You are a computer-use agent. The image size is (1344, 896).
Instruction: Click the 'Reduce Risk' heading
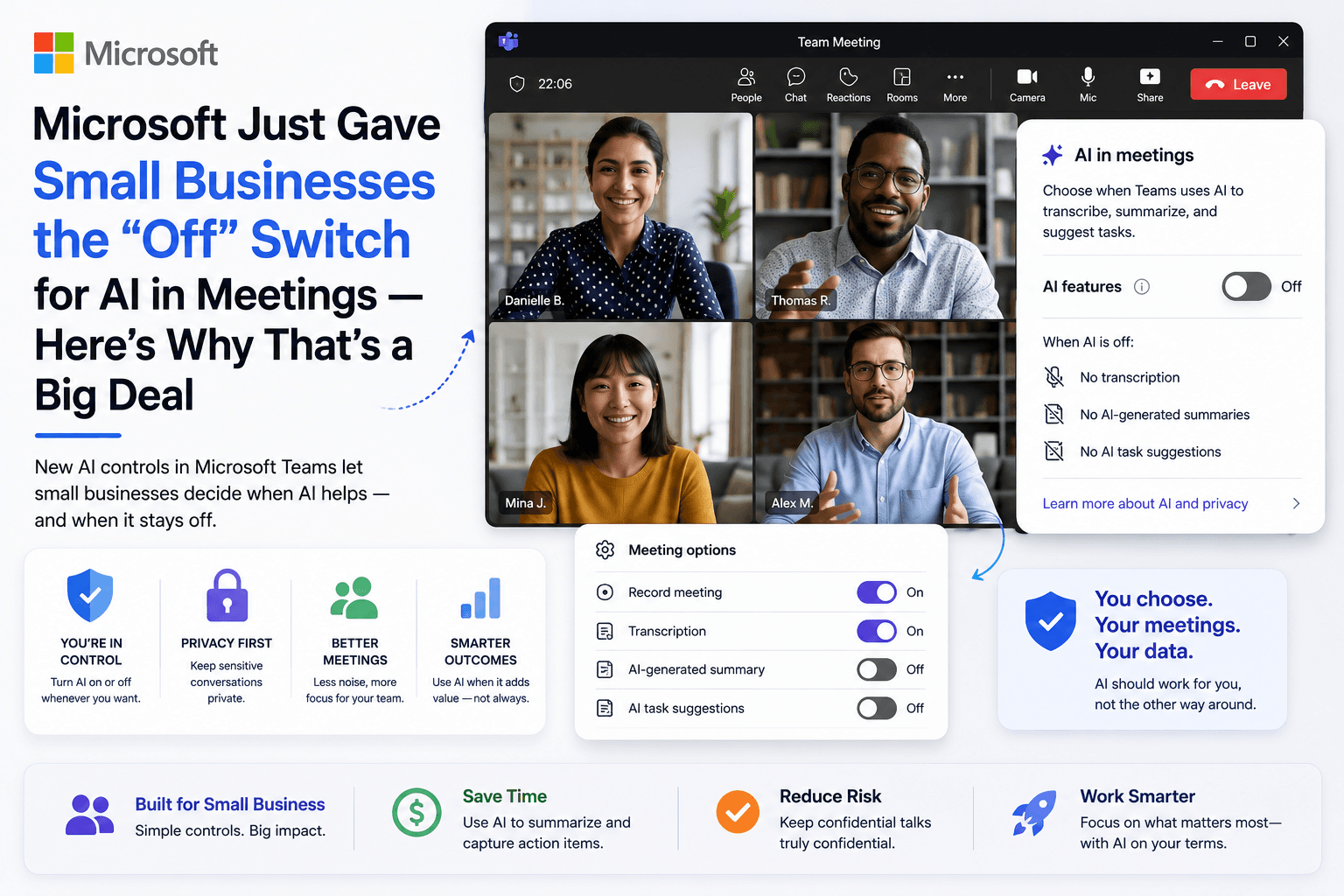tap(830, 796)
